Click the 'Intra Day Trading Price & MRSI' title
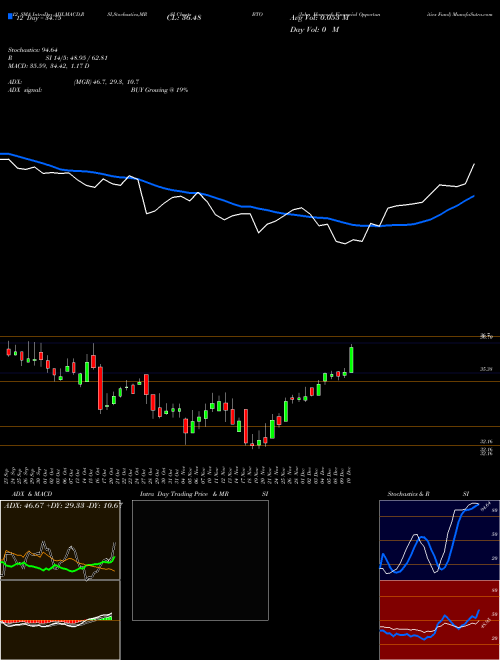 (204, 494)
